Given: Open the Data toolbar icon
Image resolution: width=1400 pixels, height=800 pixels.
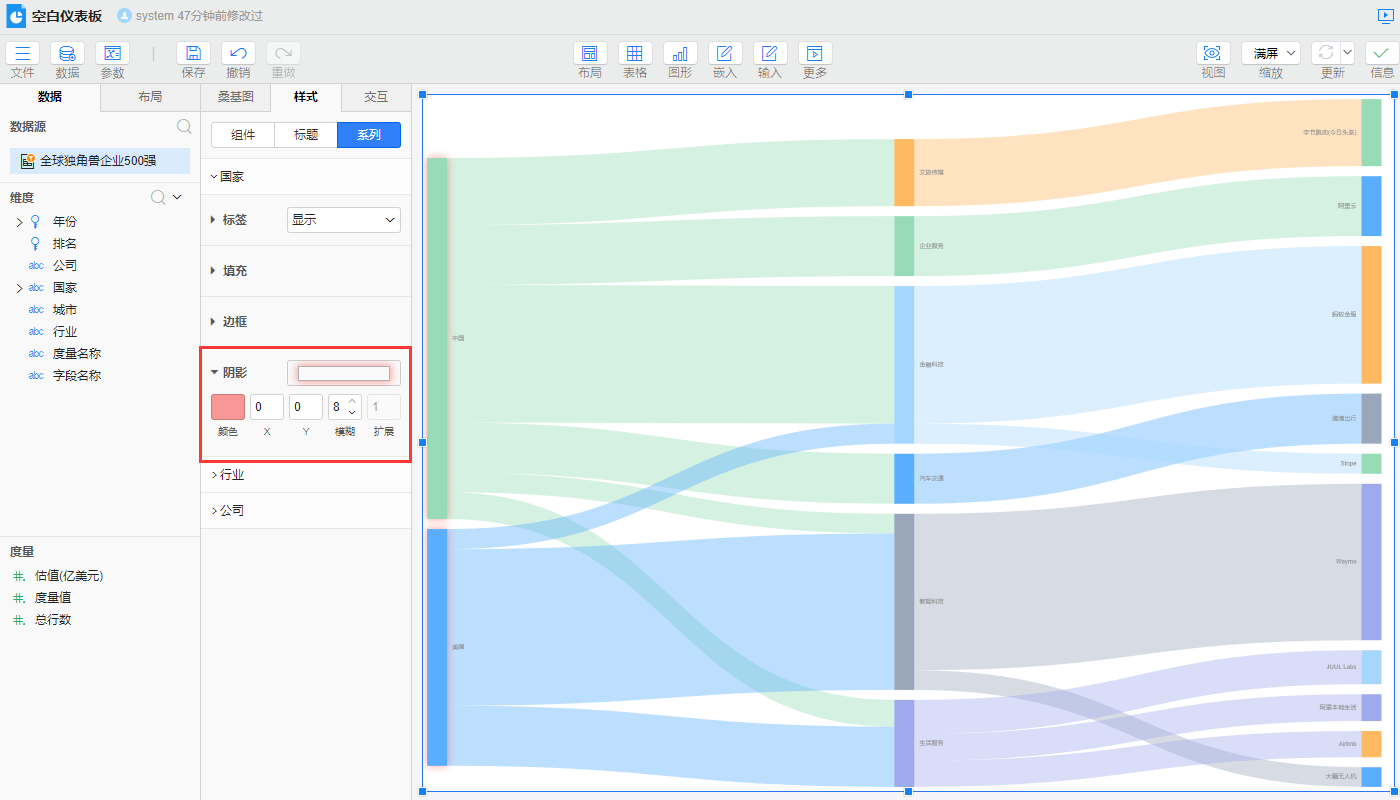Looking at the screenshot, I should point(67,54).
